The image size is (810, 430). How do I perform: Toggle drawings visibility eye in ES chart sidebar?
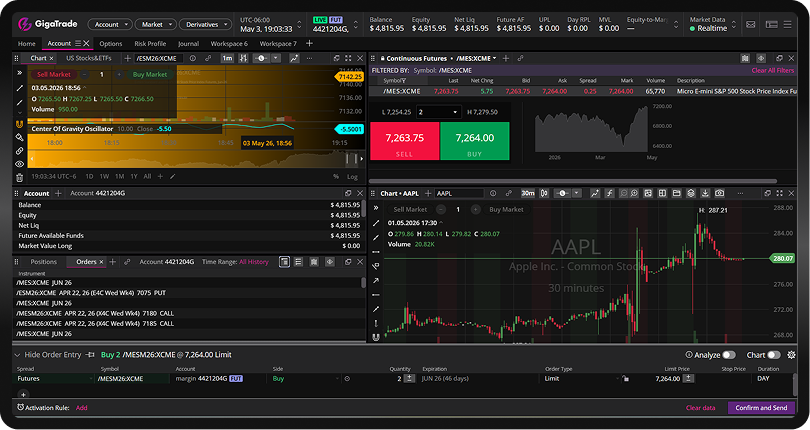pos(20,164)
